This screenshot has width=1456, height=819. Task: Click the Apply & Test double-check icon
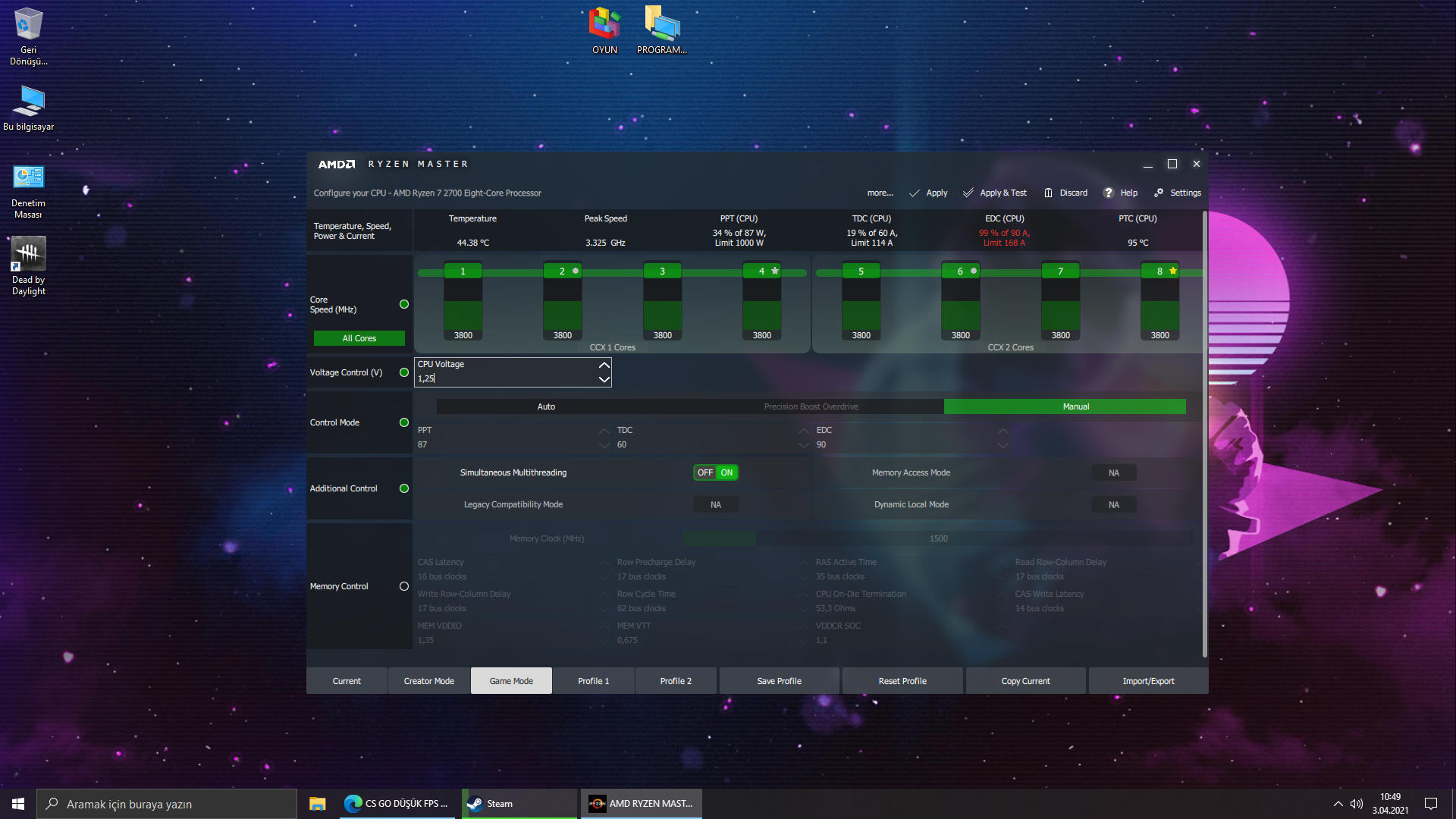968,193
